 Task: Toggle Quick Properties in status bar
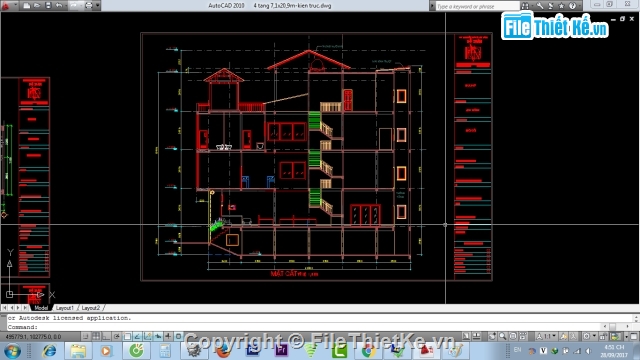pyautogui.click(x=178, y=336)
